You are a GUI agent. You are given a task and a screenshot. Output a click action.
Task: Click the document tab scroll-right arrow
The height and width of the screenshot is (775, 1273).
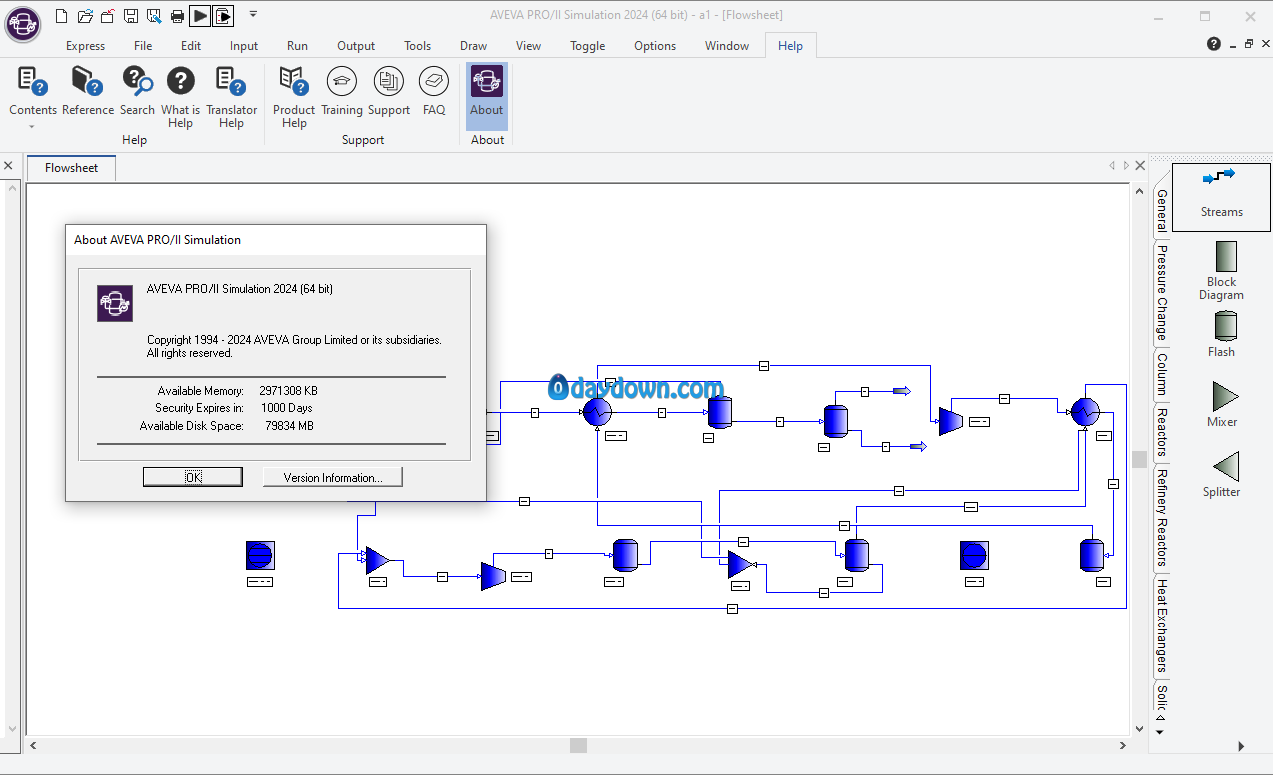(x=1125, y=166)
